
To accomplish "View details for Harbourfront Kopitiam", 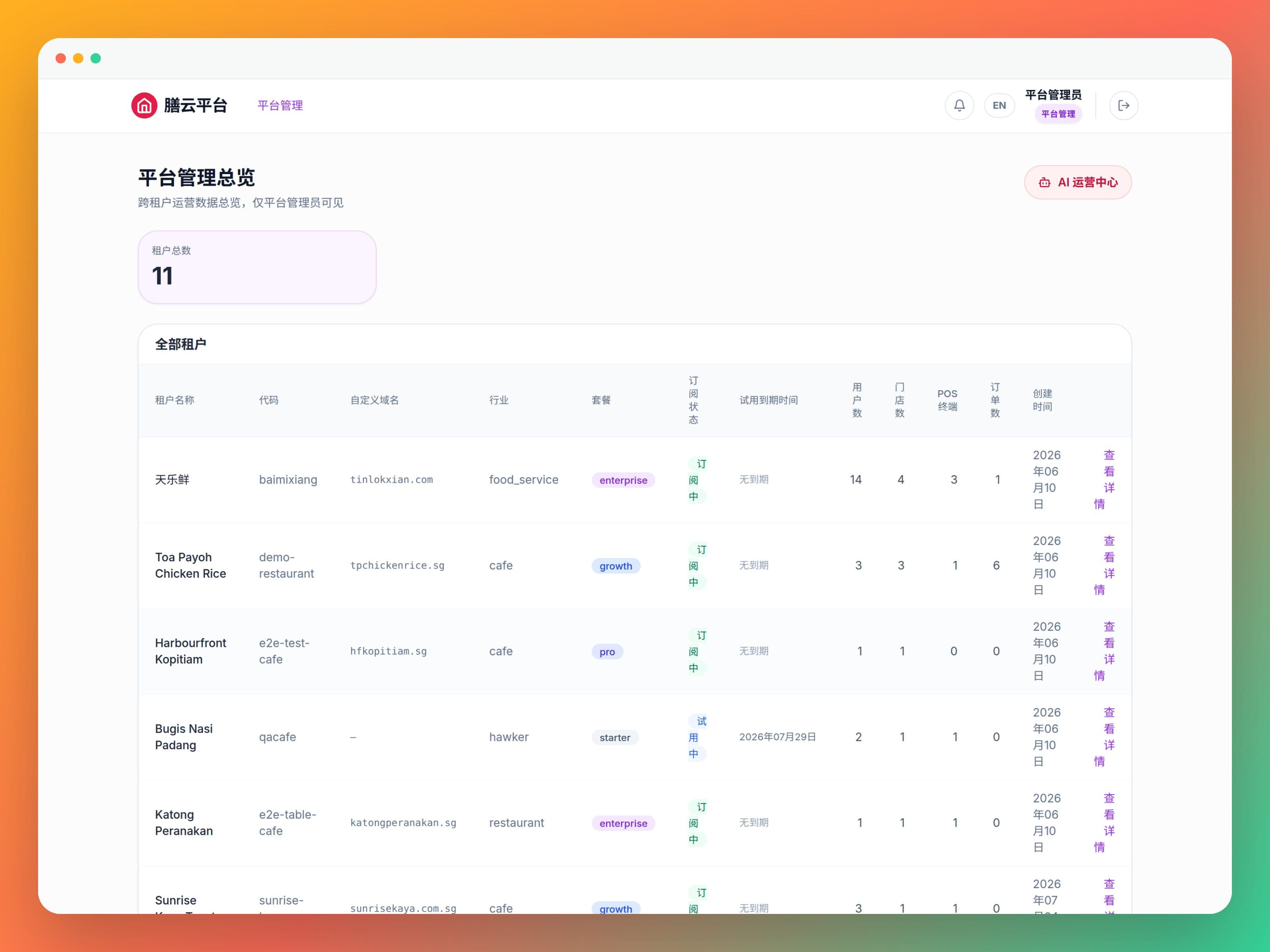I will click(1104, 651).
